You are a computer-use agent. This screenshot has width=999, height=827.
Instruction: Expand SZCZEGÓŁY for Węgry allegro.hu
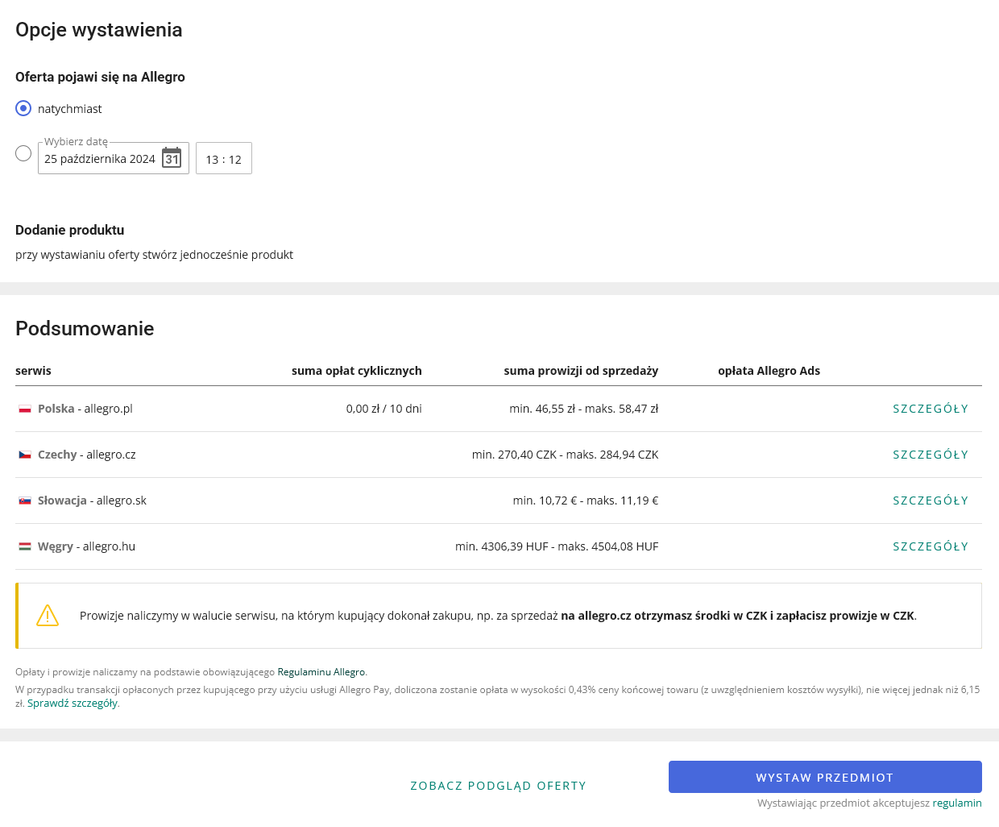[930, 547]
